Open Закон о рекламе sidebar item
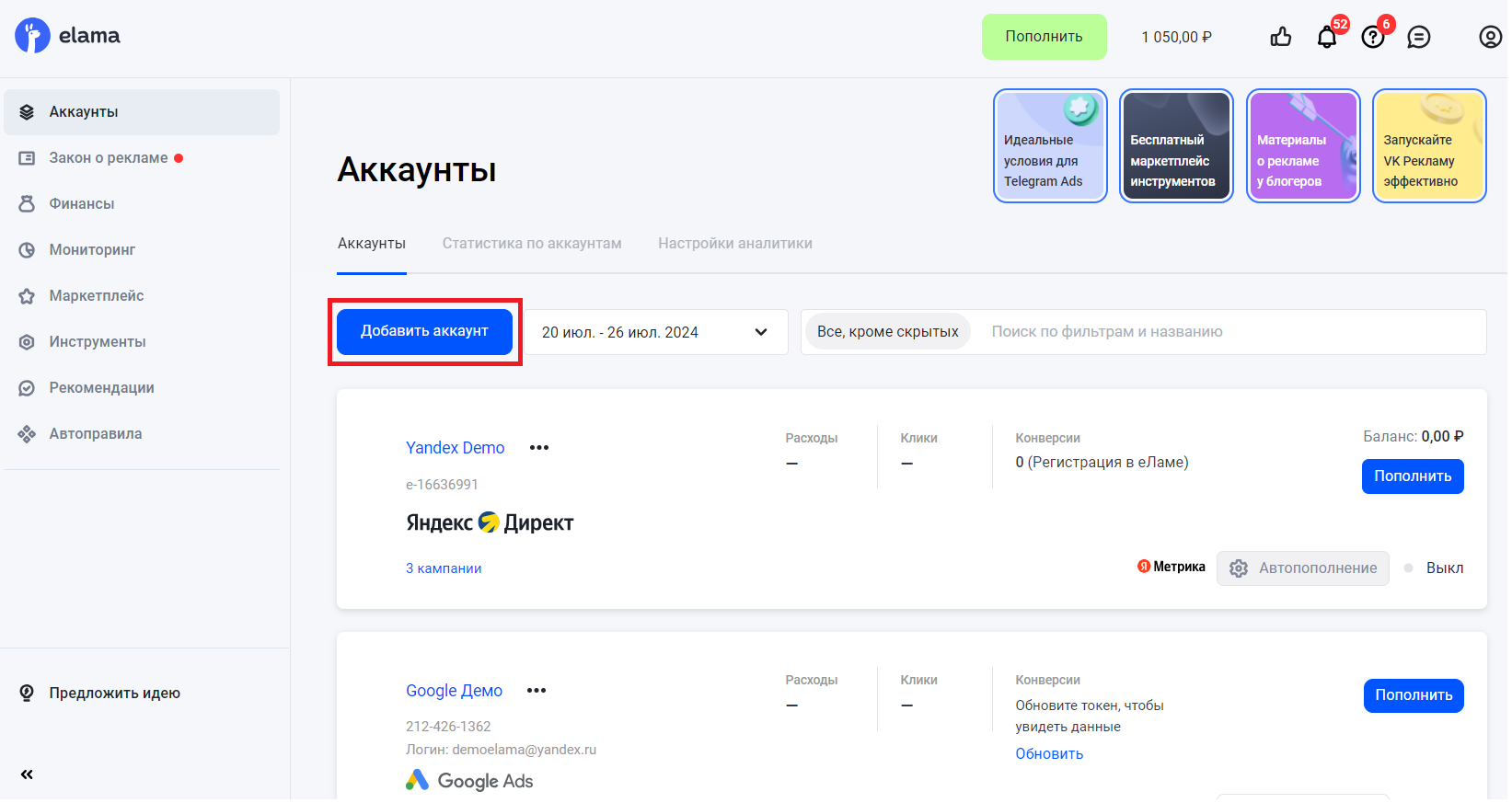This screenshot has height=803, width=1512. pos(142,158)
